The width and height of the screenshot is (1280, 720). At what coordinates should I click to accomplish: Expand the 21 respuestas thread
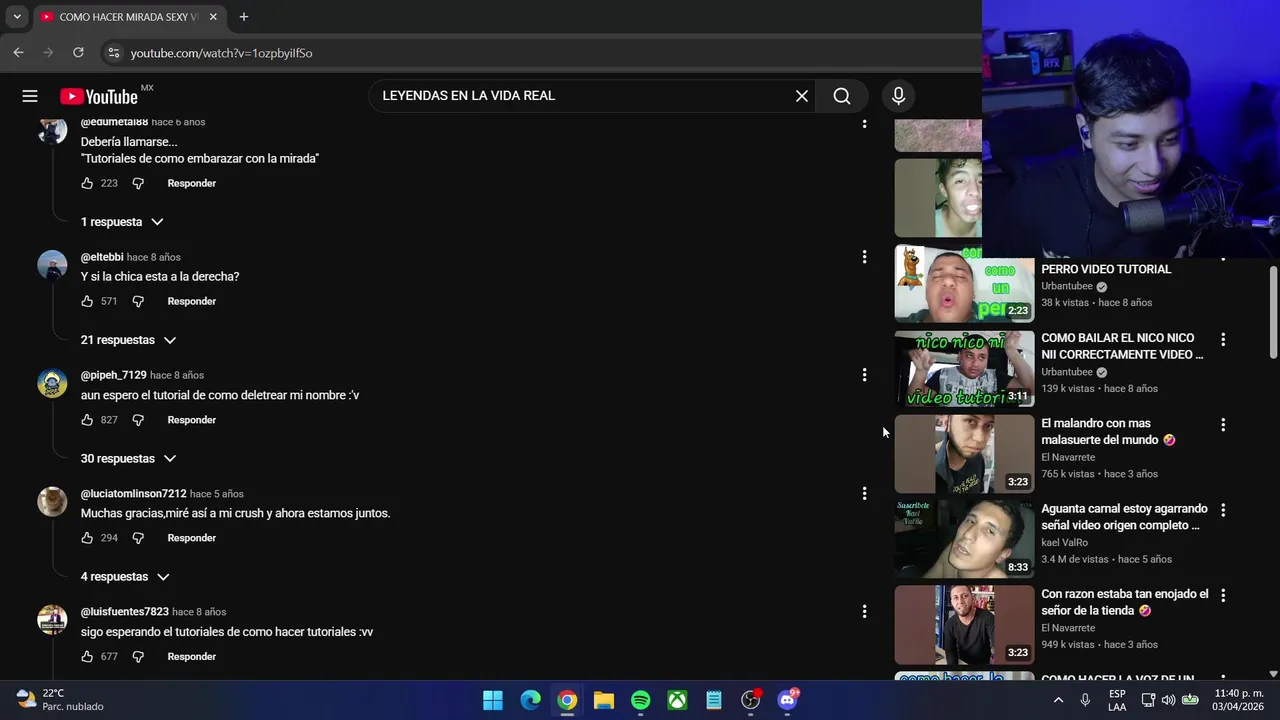[x=128, y=340]
